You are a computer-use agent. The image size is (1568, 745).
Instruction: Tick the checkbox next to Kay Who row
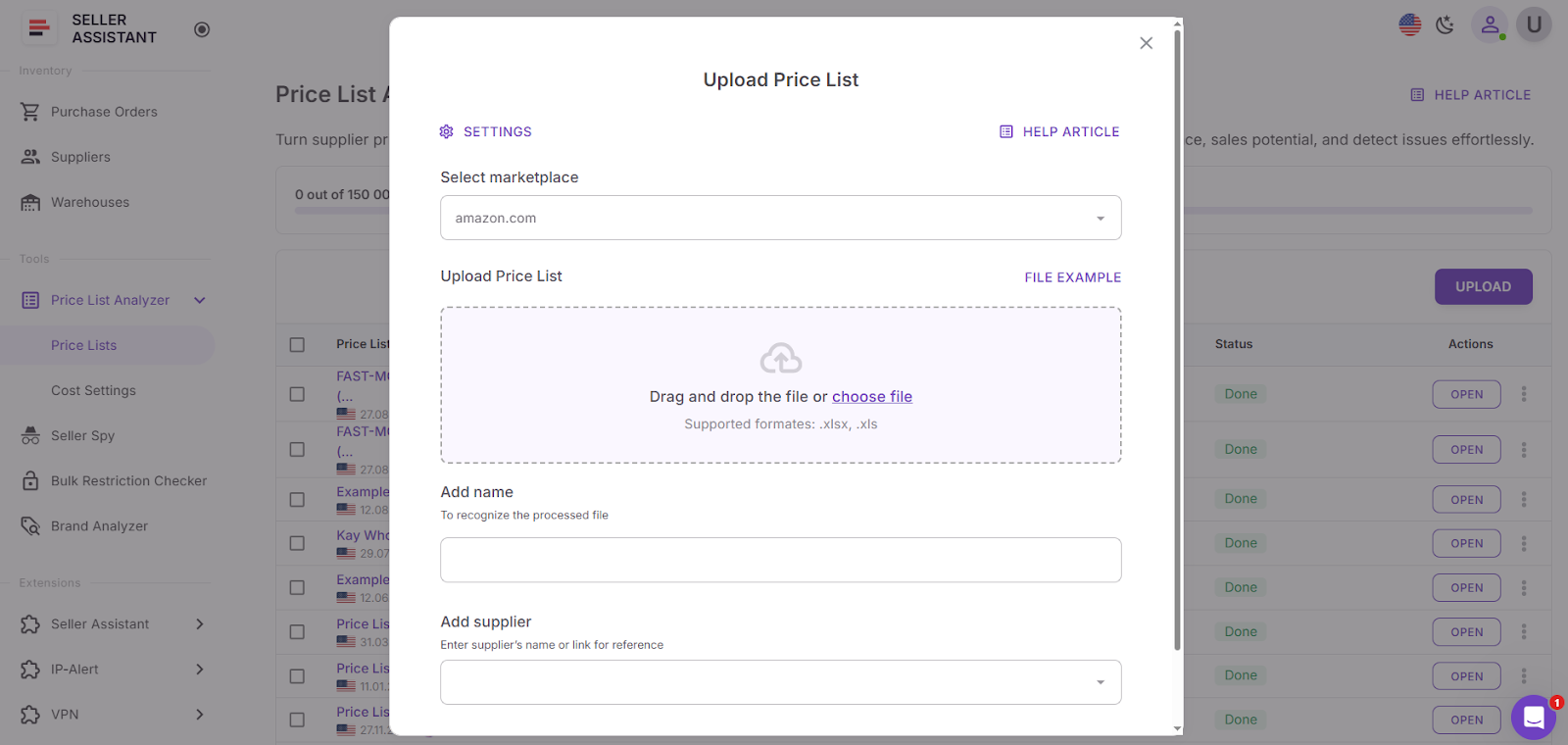[297, 542]
